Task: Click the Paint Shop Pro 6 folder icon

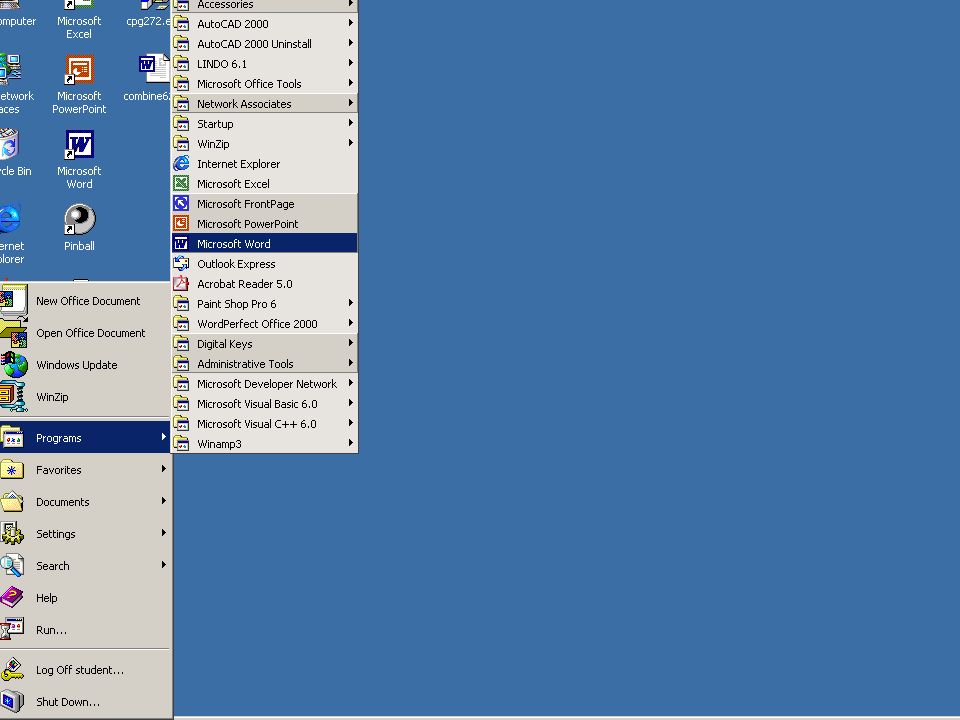Action: point(181,304)
